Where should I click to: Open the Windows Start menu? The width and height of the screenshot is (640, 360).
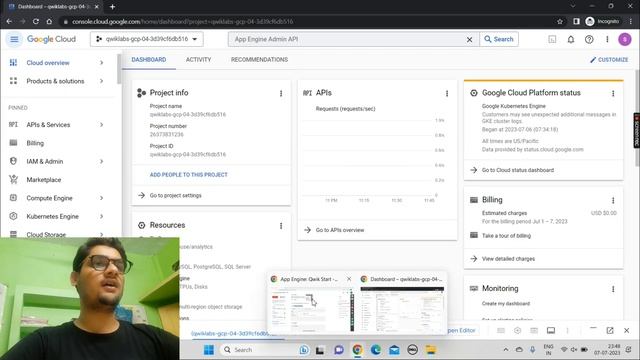[209, 350]
